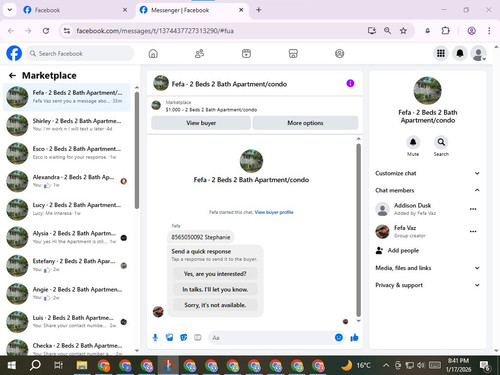Choose a GIF icon
Image resolution: width=500 pixels, height=375 pixels.
198,338
